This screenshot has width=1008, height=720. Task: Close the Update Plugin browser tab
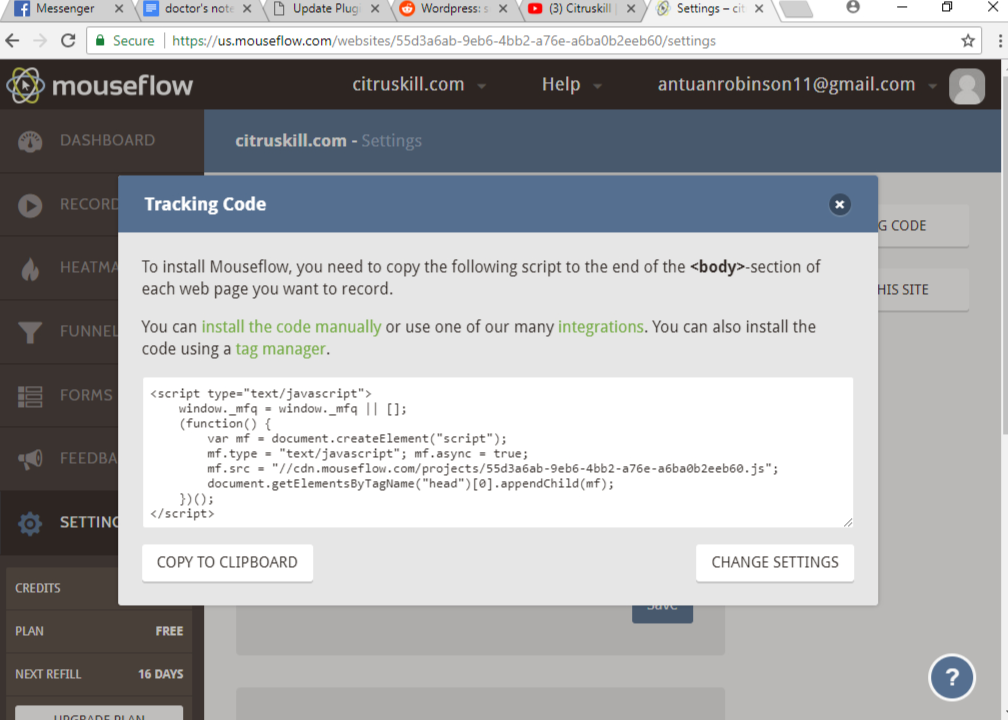tap(375, 9)
